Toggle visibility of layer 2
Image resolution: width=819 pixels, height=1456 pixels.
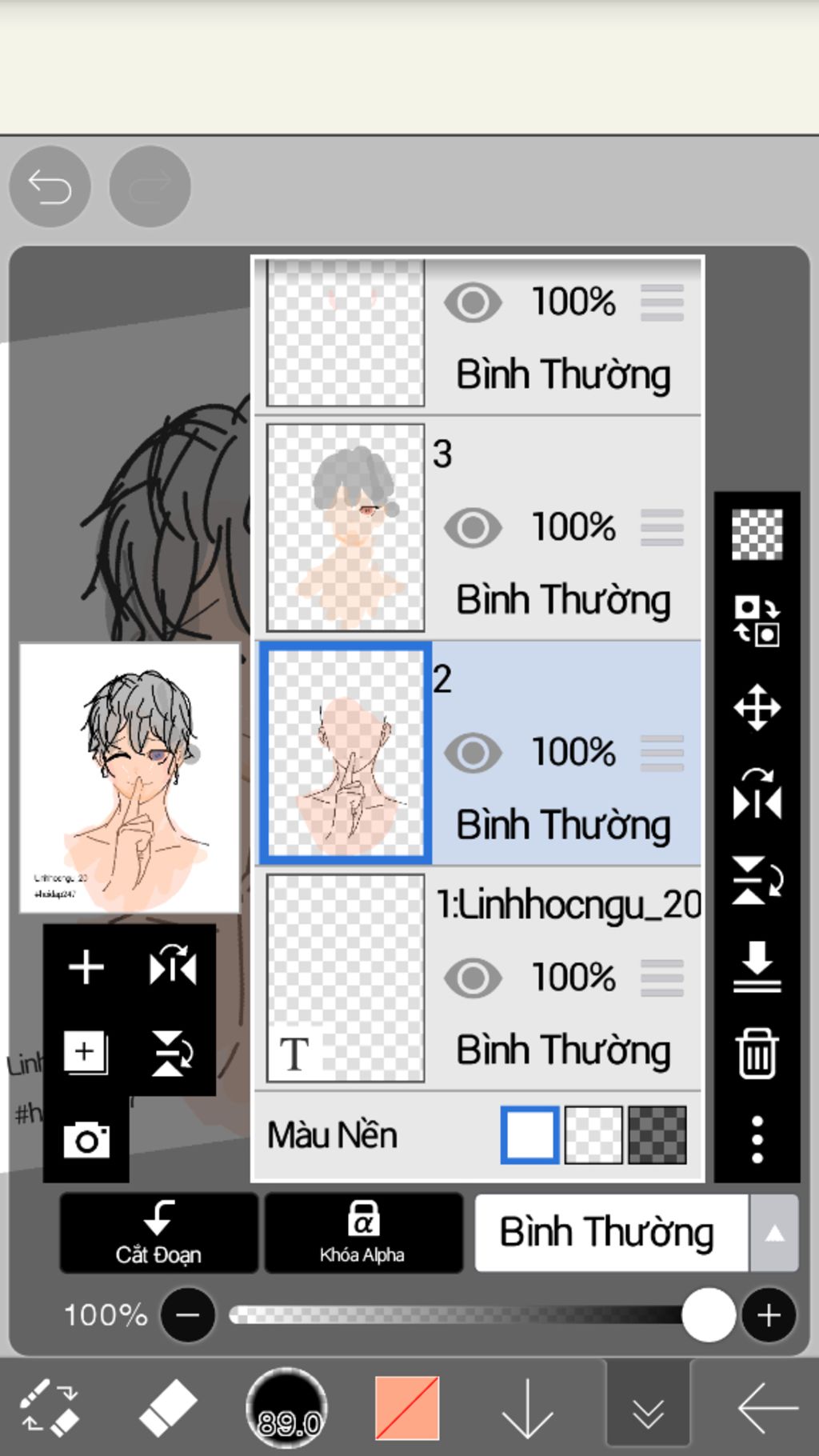click(473, 753)
